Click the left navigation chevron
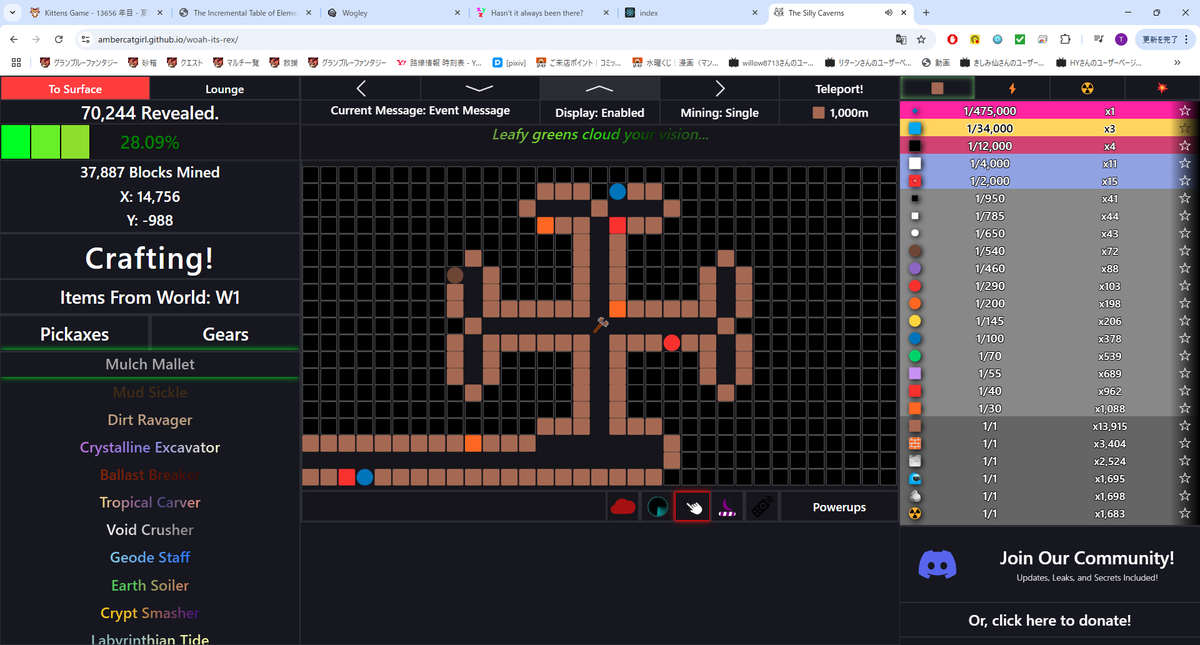Image resolution: width=1200 pixels, height=645 pixels. pos(360,88)
